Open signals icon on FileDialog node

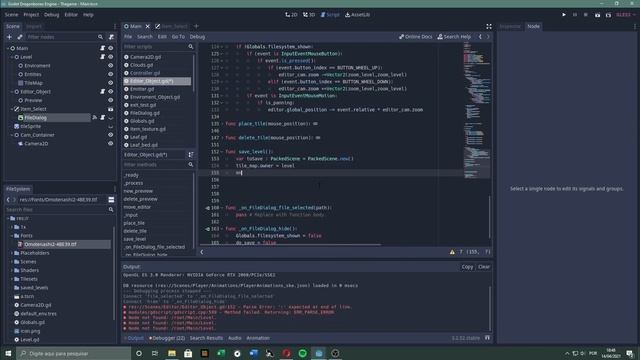tap(95, 118)
